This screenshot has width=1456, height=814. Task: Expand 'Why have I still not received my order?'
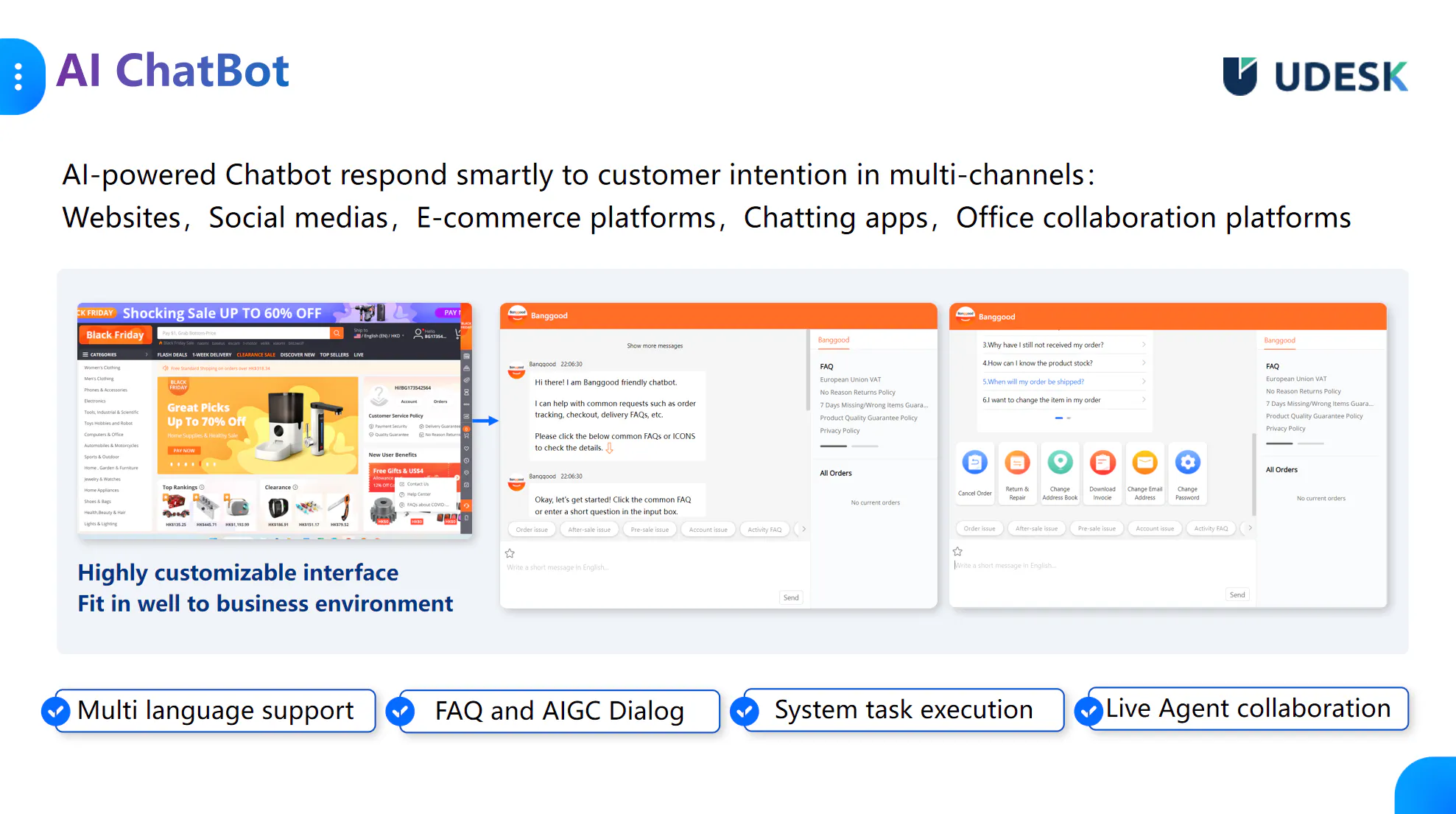1064,345
